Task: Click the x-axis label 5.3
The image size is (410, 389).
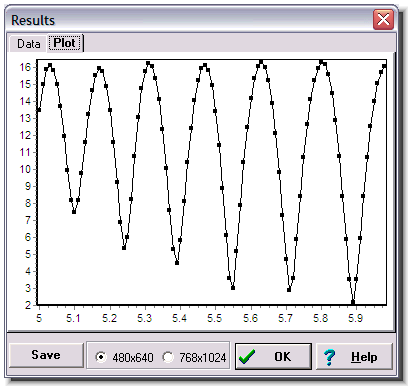Action: click(144, 318)
